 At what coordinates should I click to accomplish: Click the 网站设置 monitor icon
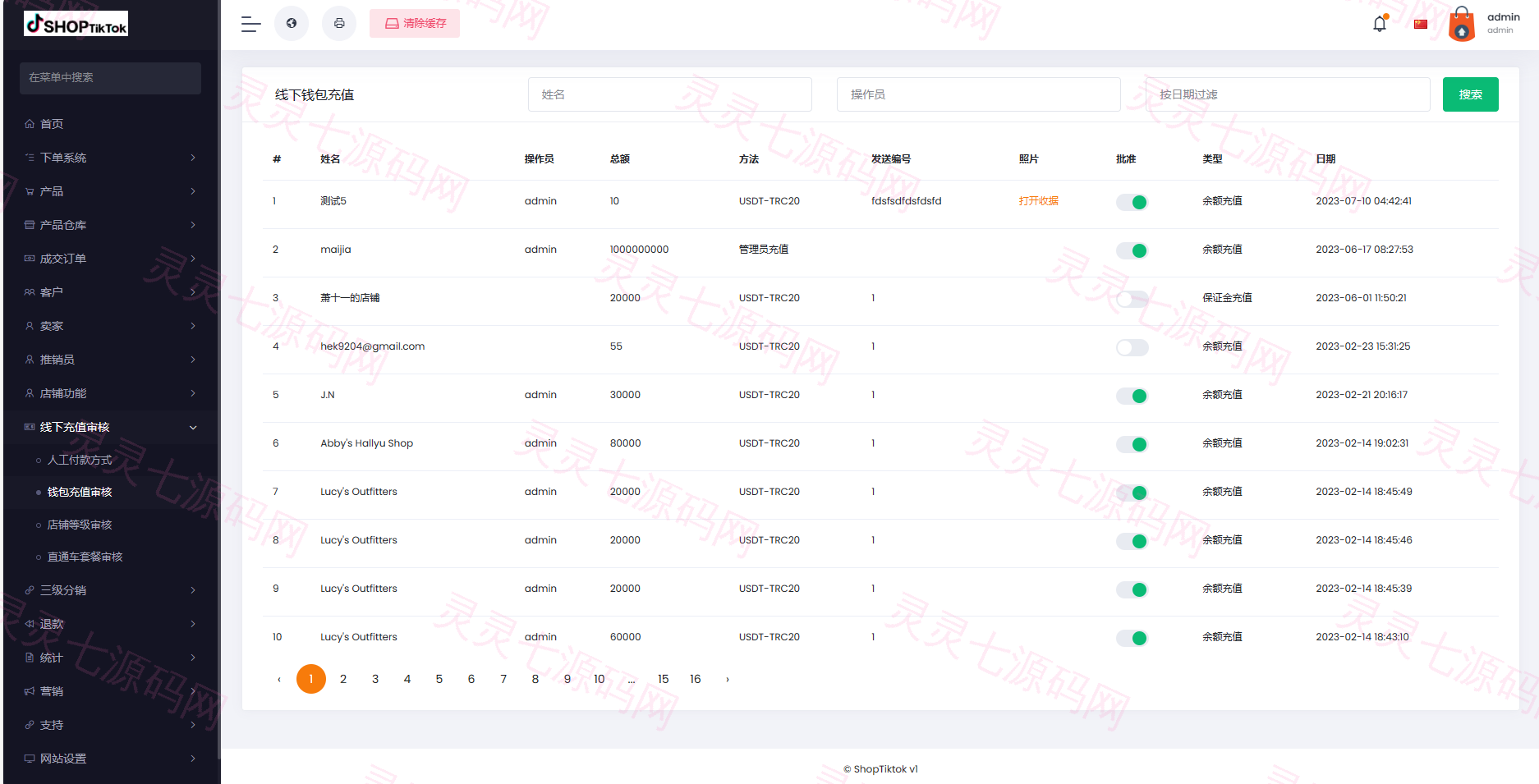[30, 759]
